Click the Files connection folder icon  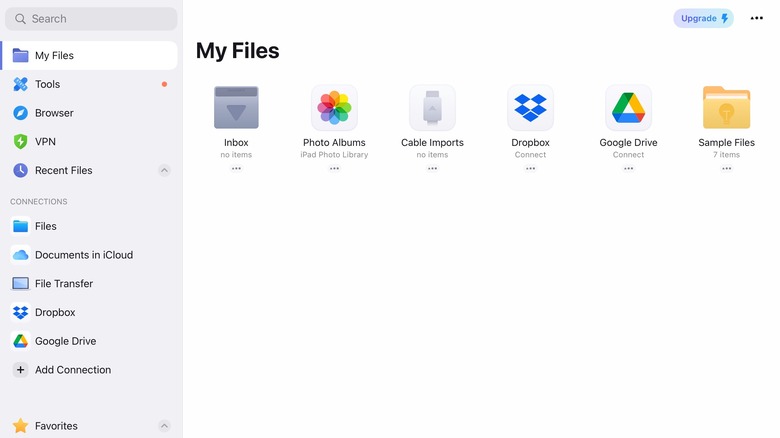pyautogui.click(x=20, y=226)
